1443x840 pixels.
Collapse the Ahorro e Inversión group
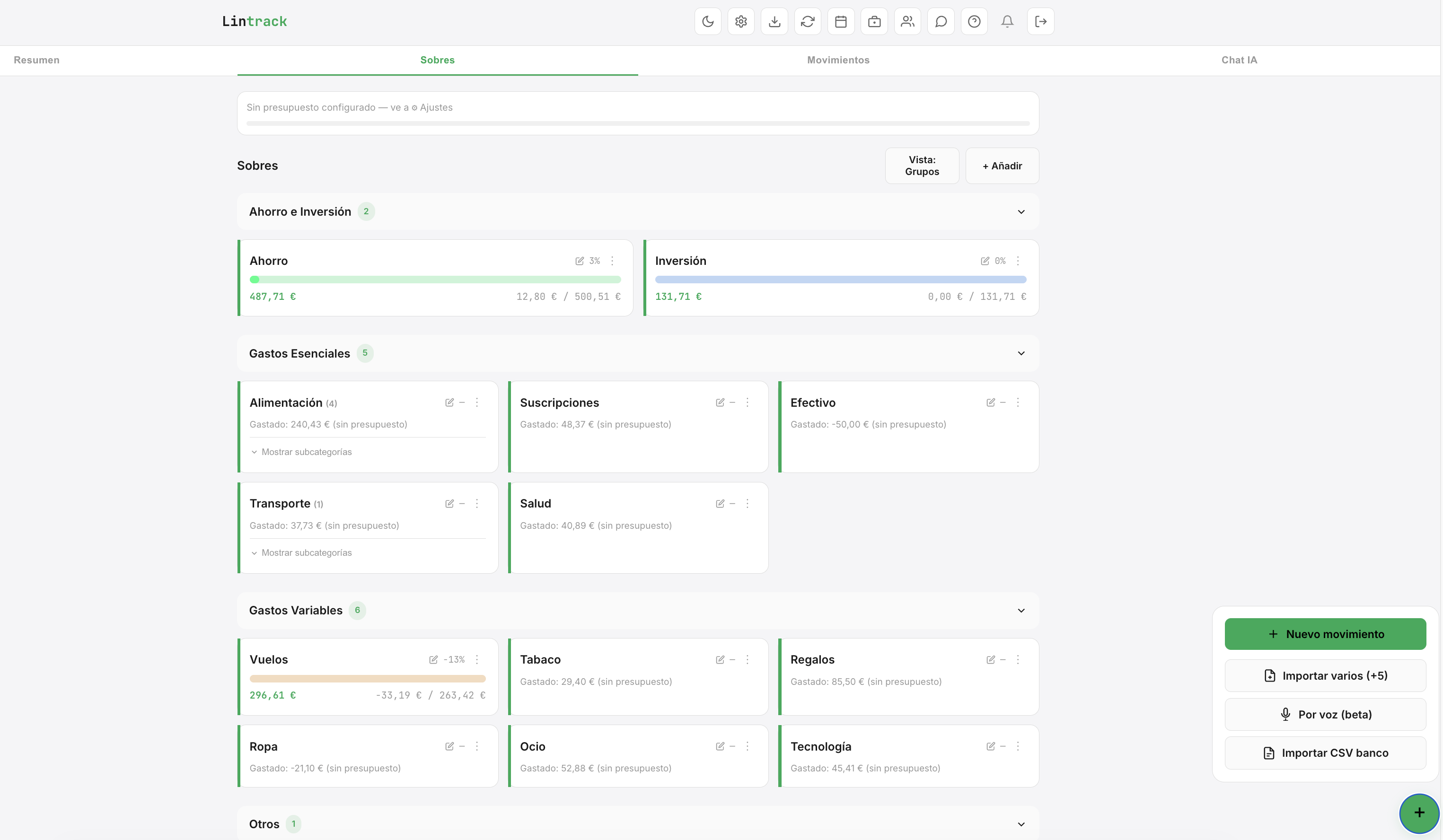coord(1021,212)
